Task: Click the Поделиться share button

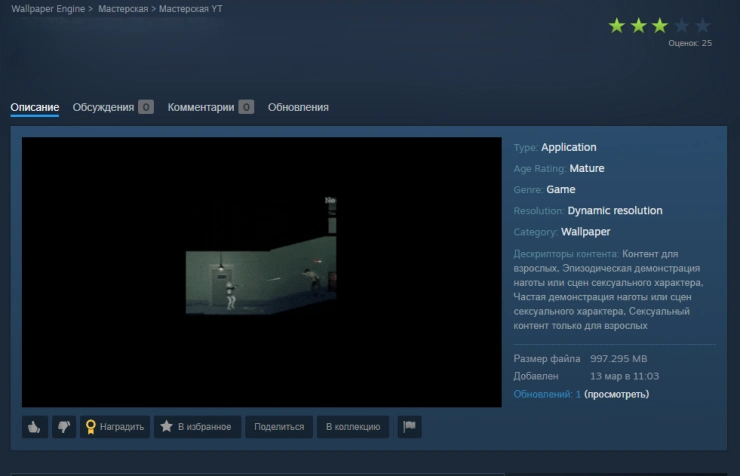Action: coord(279,426)
